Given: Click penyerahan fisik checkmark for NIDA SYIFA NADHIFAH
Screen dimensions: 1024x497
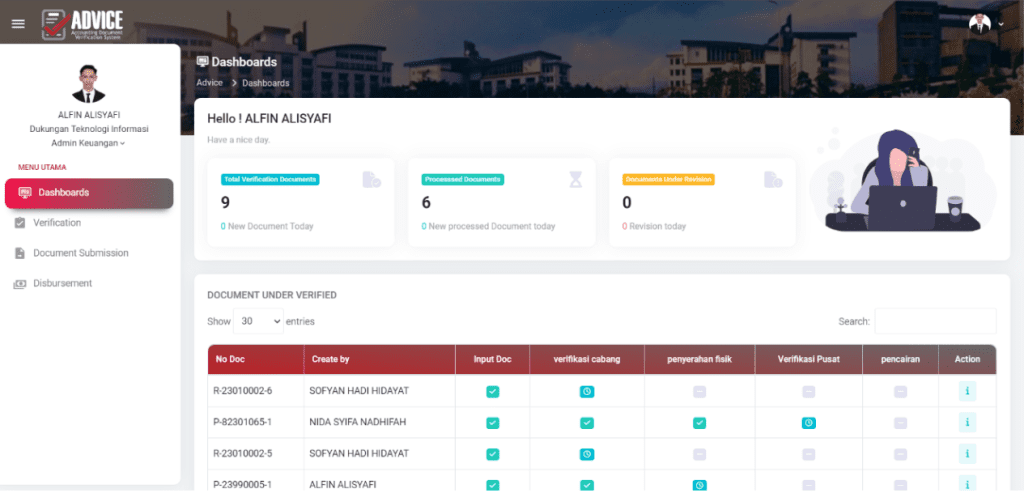Looking at the screenshot, I should pos(699,423).
